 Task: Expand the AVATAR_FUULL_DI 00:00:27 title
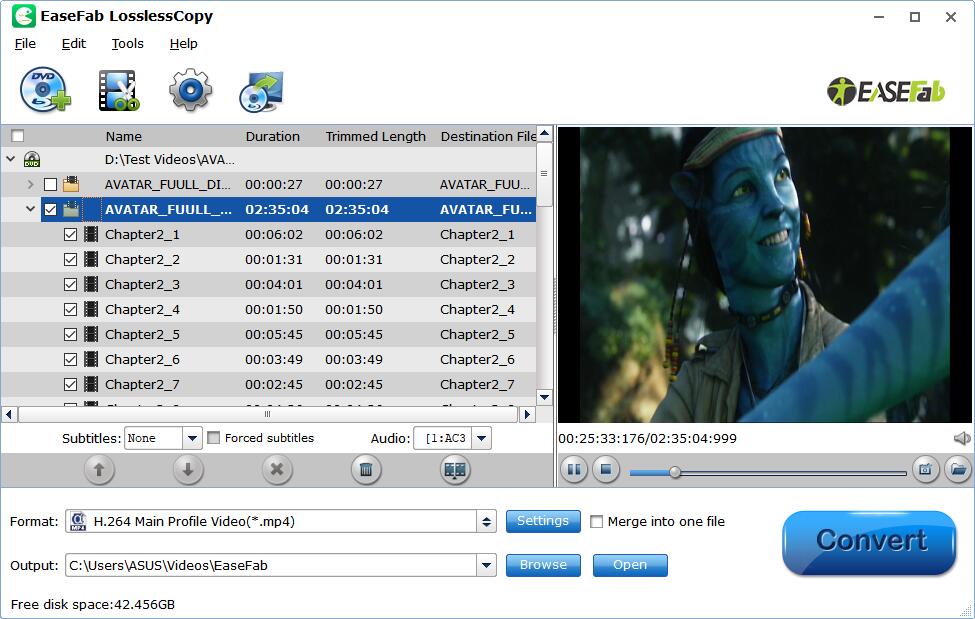coord(30,184)
